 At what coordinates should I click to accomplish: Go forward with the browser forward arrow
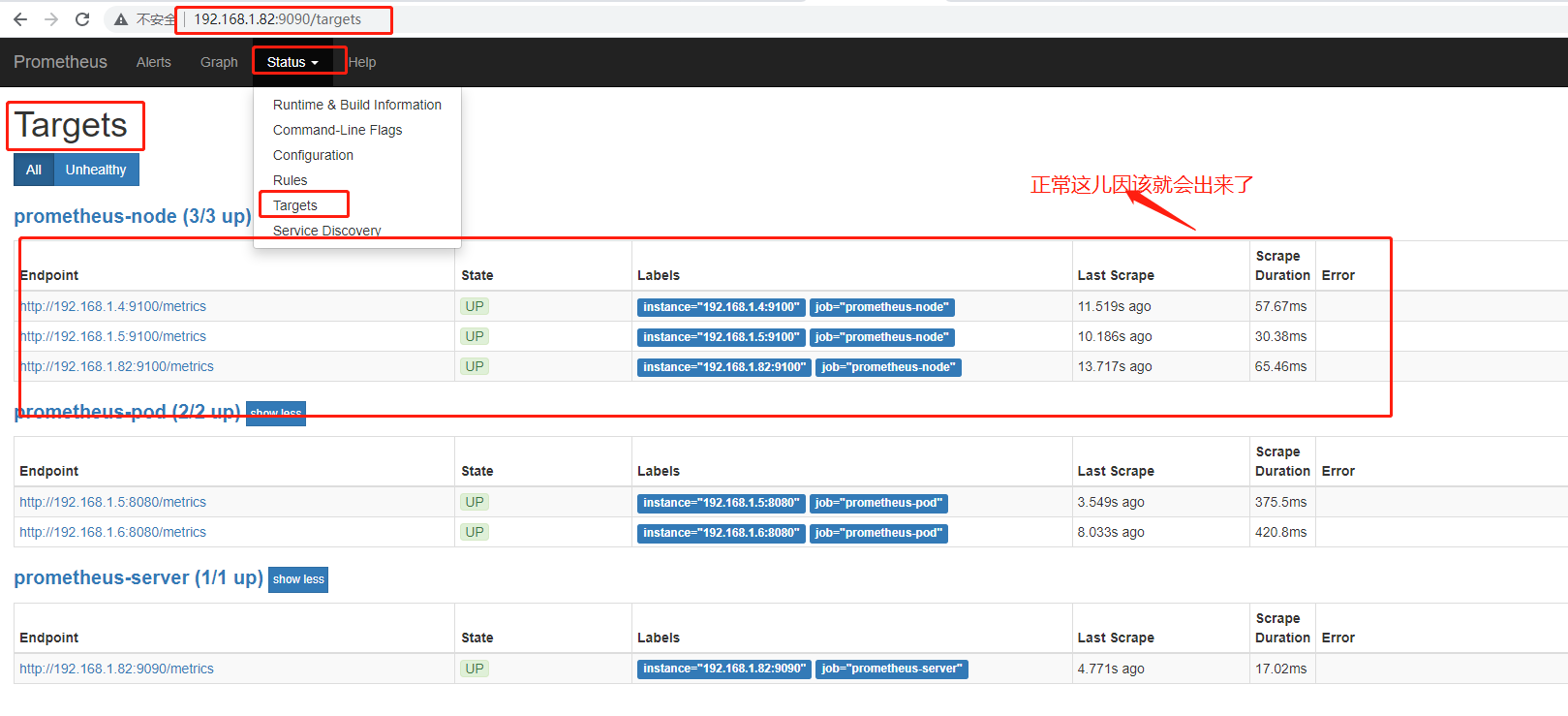(x=51, y=19)
